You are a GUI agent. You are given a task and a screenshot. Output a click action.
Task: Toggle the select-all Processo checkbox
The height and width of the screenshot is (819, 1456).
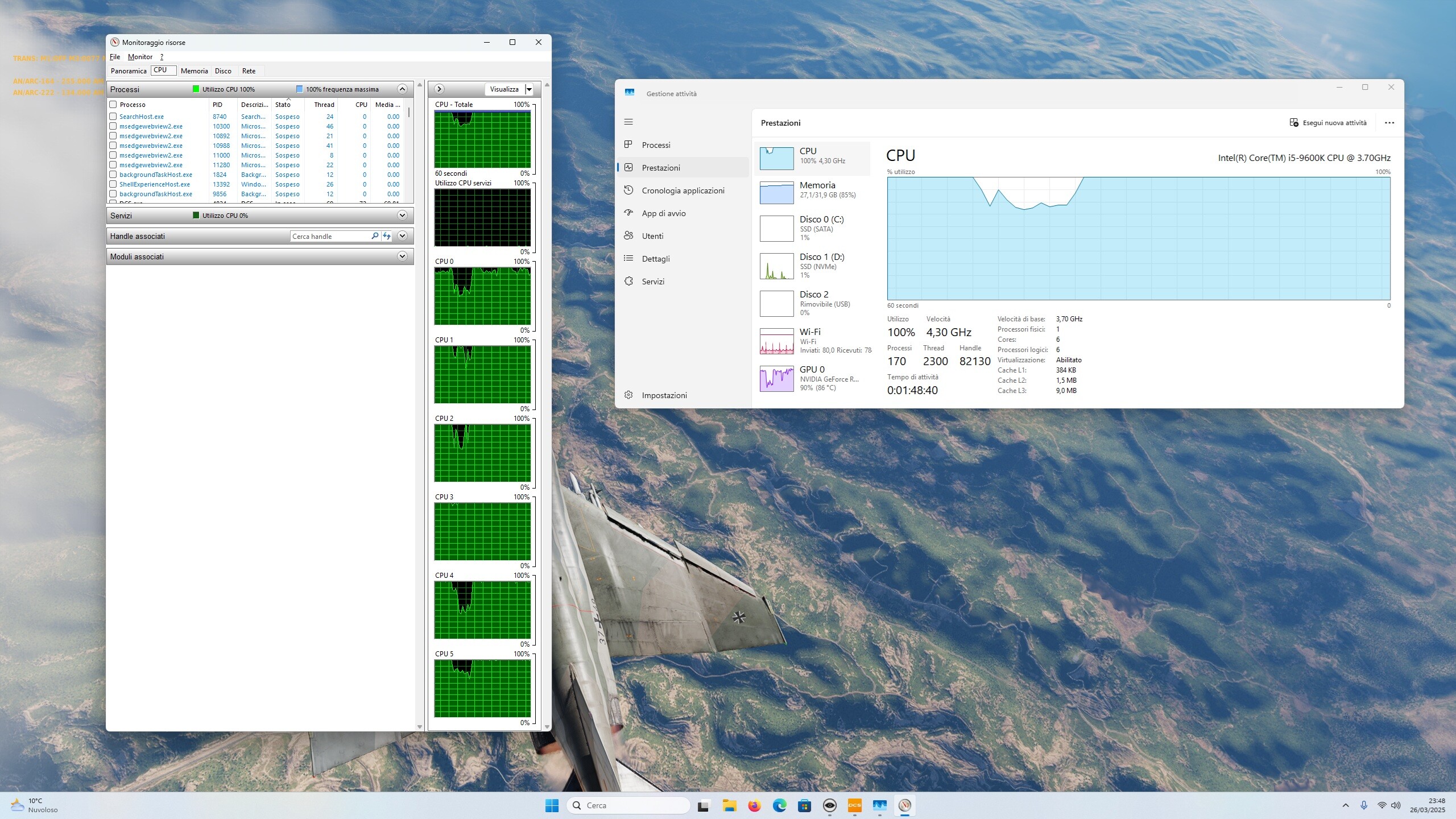tap(113, 105)
